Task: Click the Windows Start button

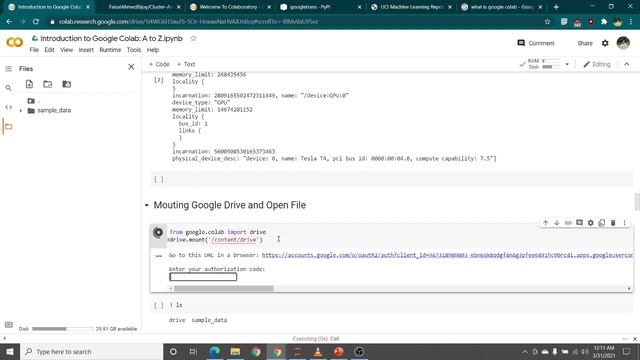Action: click(10, 351)
